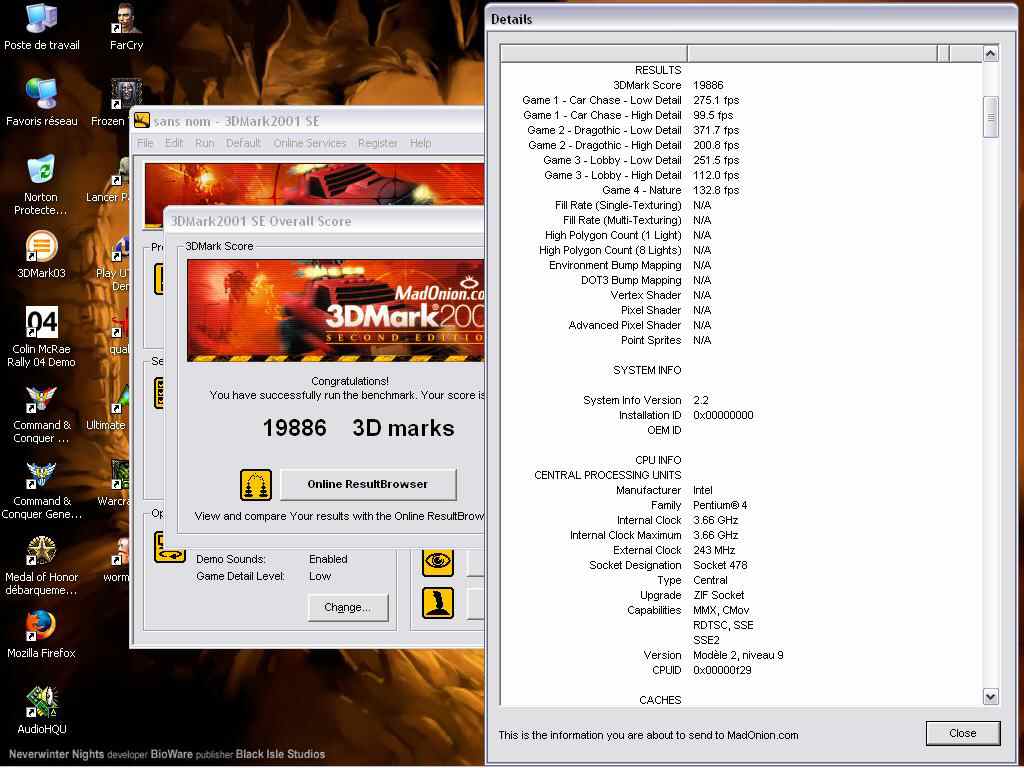1024x768 pixels.
Task: Open the Run menu in 3DMark2001 SE
Action: point(204,143)
